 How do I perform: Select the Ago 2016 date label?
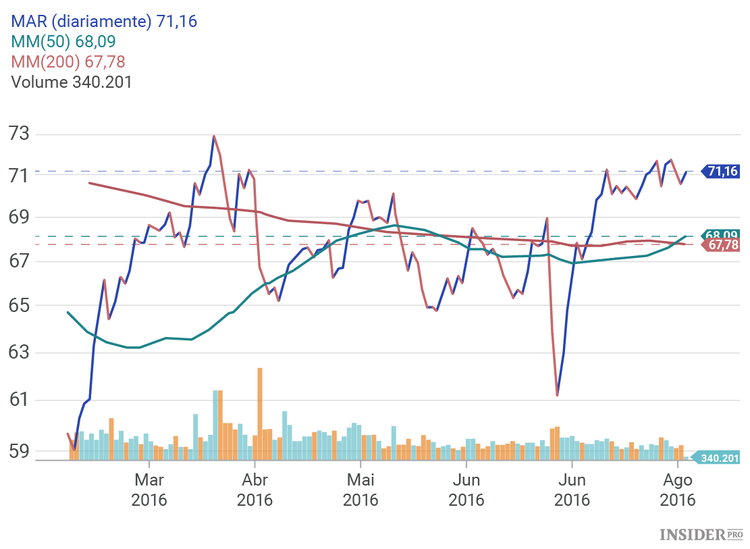click(677, 488)
